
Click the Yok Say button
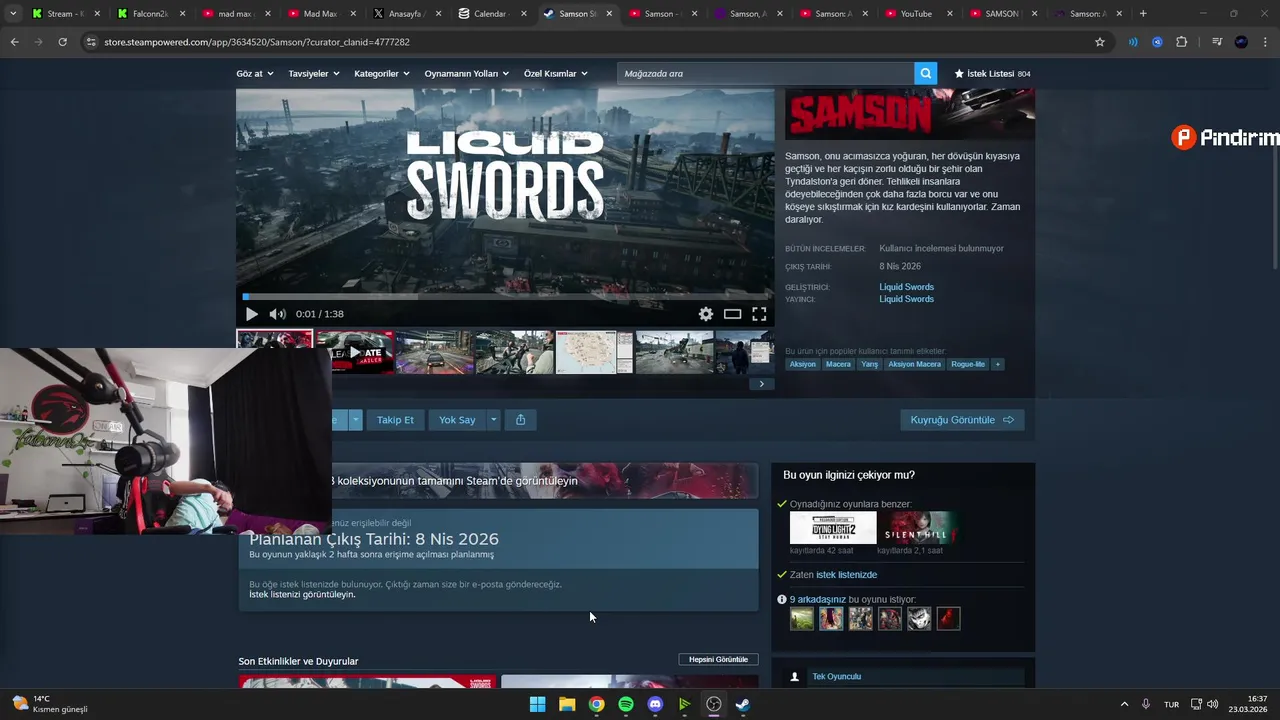tap(457, 420)
